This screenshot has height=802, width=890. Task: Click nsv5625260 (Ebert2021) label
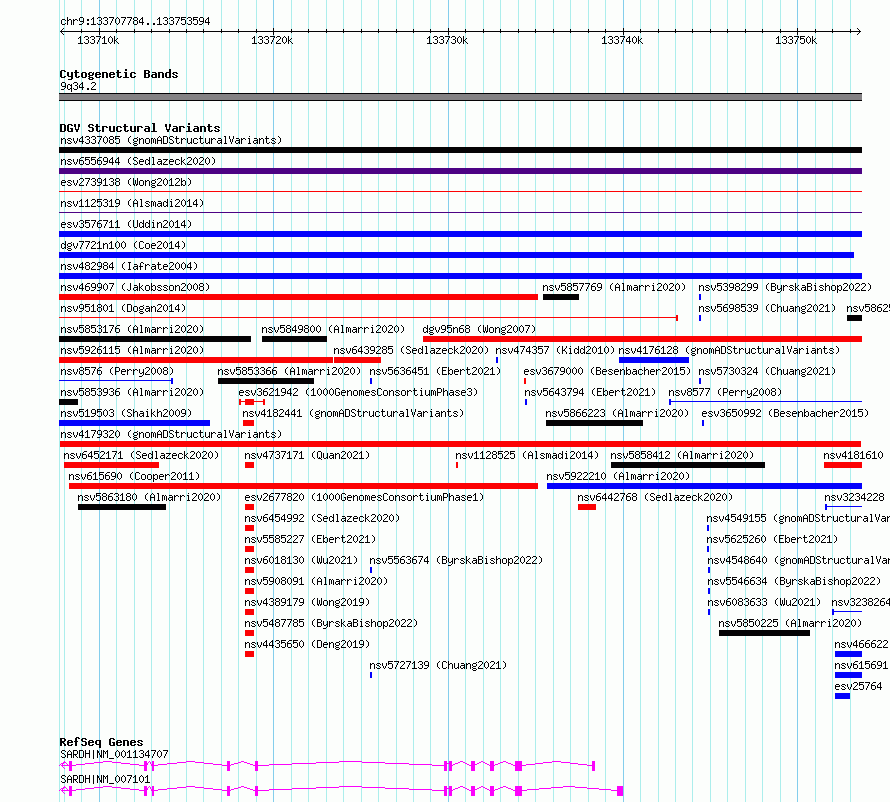click(x=772, y=539)
